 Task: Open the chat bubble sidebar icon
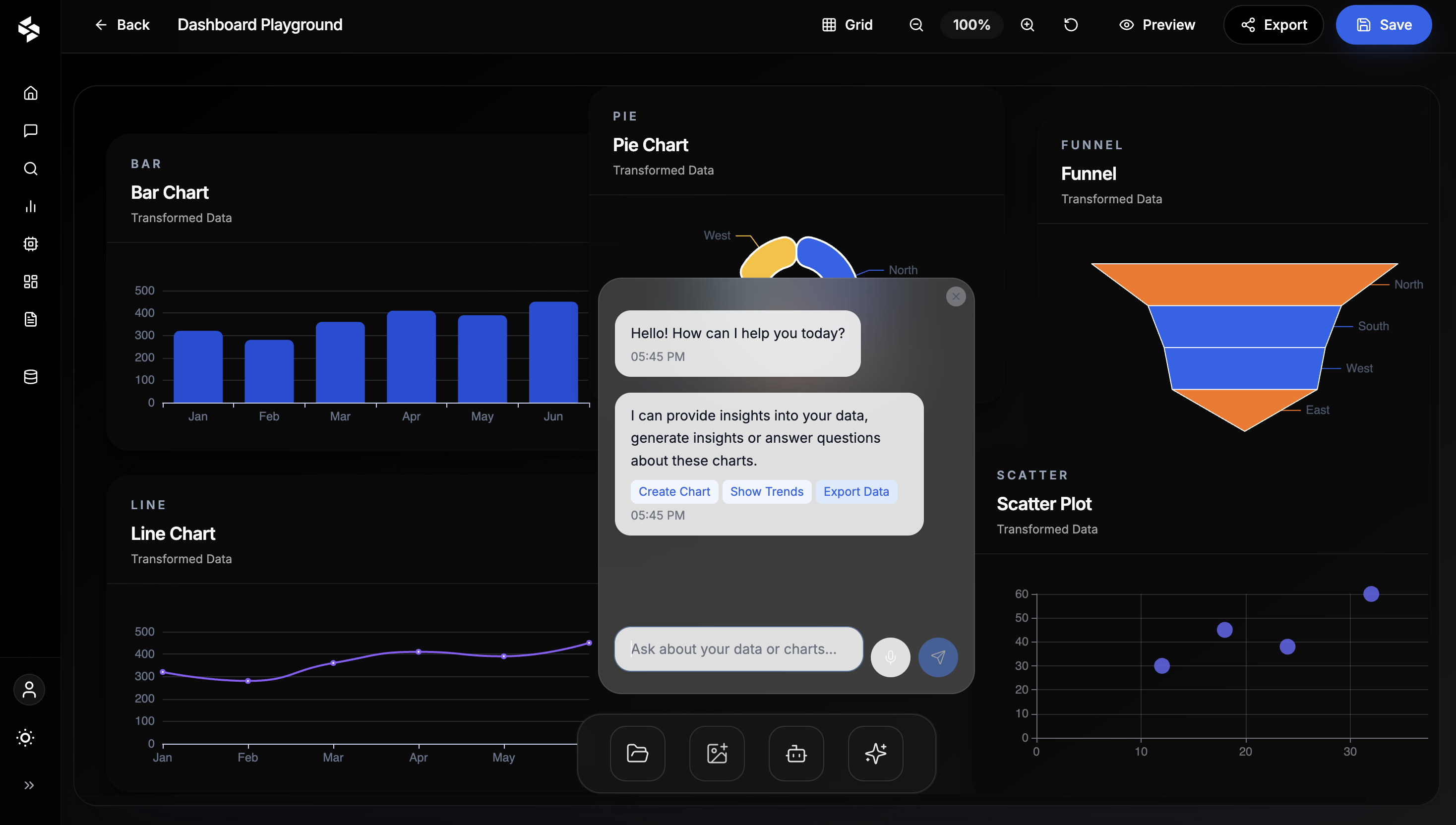click(31, 131)
